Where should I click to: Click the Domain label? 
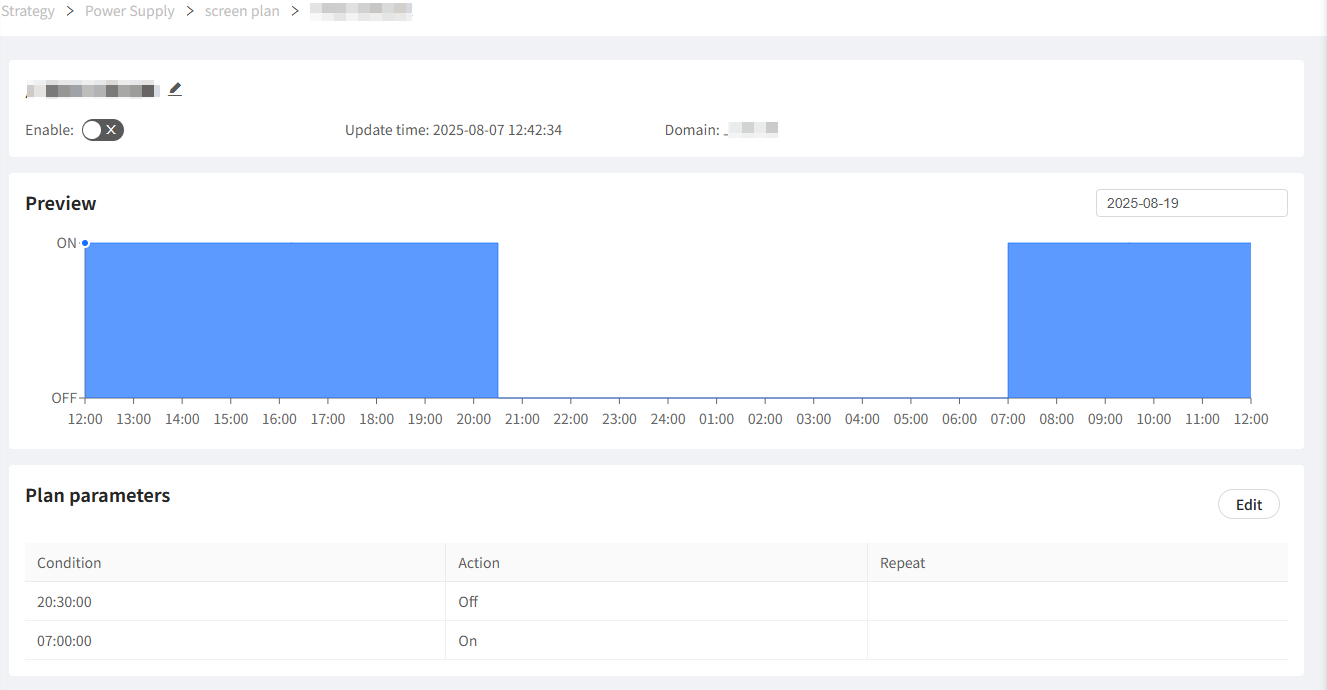[x=691, y=130]
